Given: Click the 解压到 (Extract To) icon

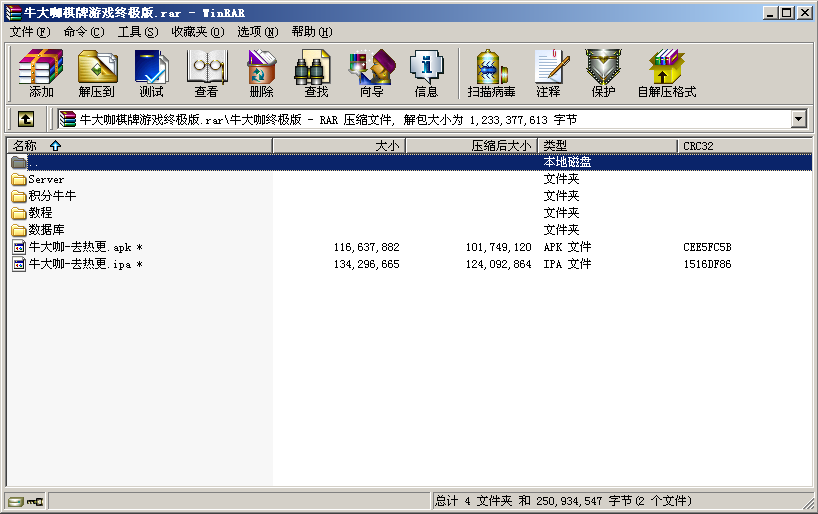Looking at the screenshot, I should pyautogui.click(x=96, y=74).
